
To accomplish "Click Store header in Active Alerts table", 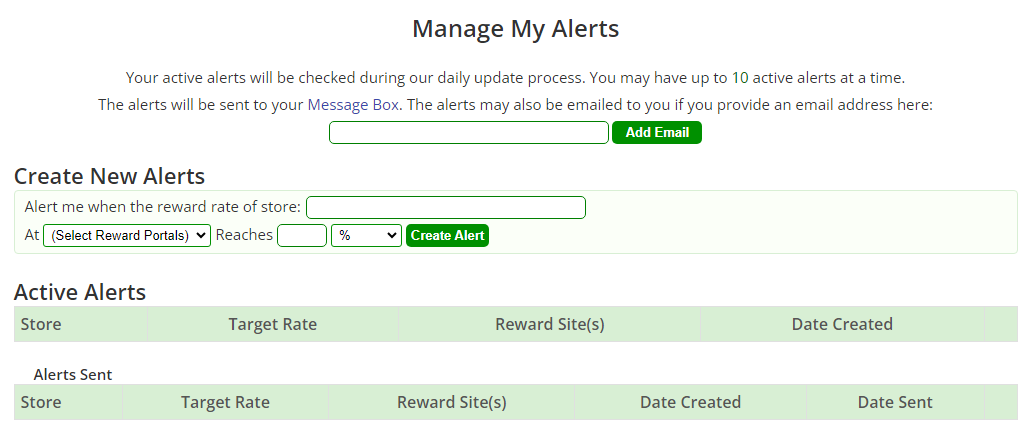I will pyautogui.click(x=41, y=324).
